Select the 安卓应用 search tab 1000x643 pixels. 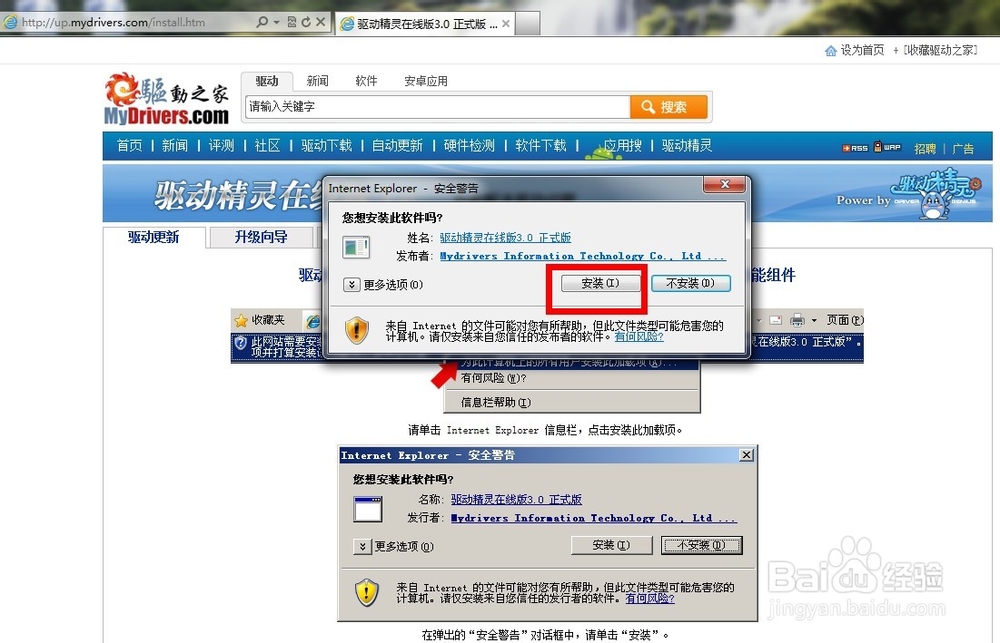tap(425, 81)
